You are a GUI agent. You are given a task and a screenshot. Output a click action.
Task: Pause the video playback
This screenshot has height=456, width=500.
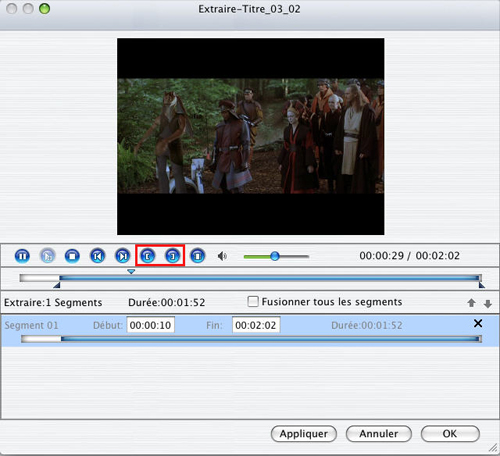coord(22,256)
